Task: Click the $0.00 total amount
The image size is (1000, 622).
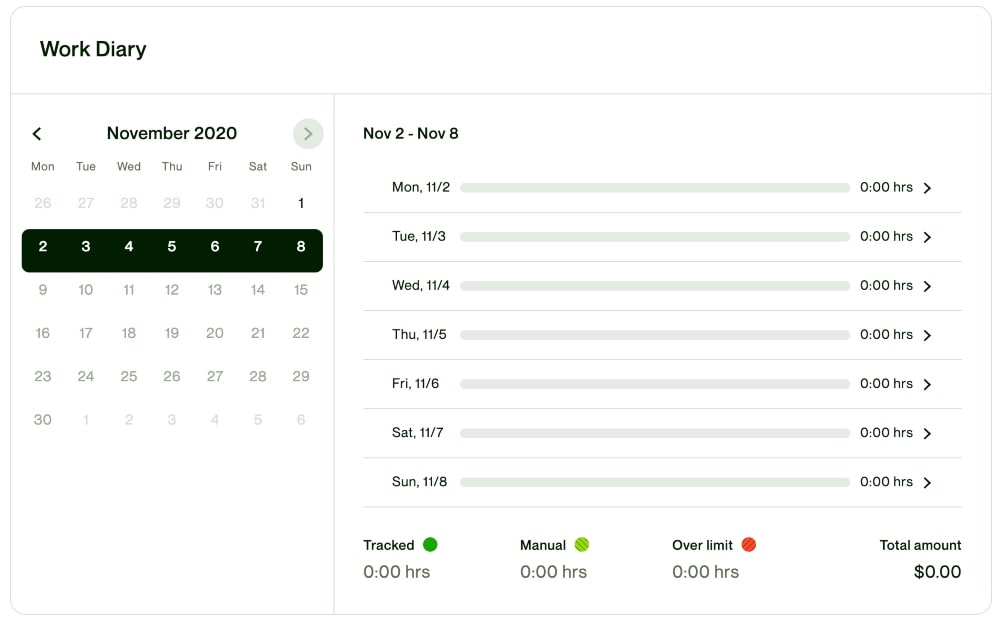Action: [x=936, y=571]
